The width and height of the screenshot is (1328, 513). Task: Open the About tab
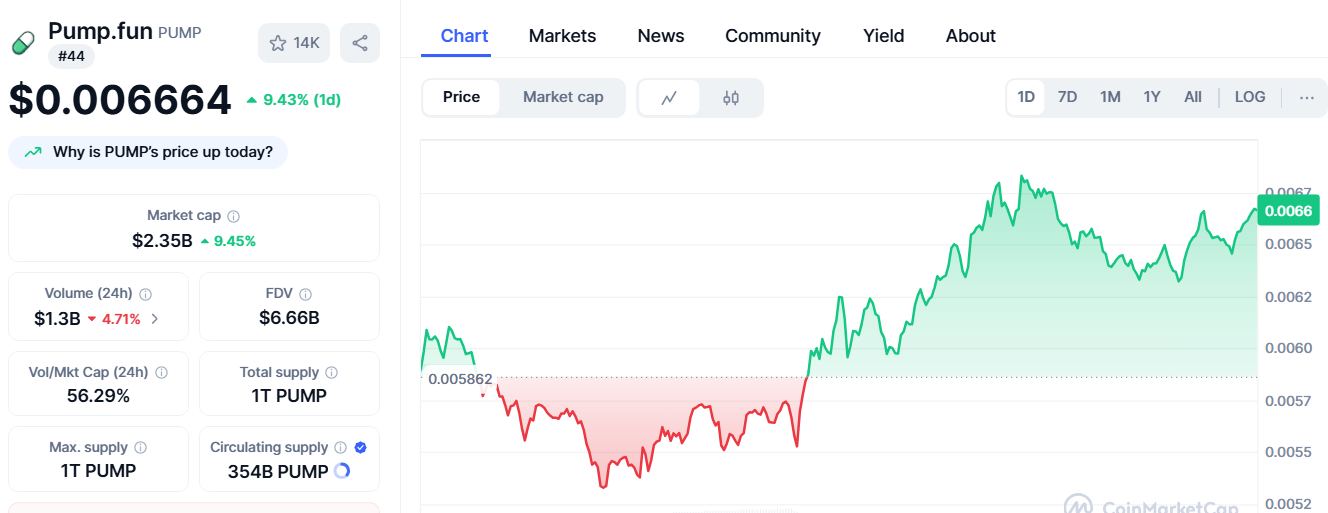click(971, 36)
